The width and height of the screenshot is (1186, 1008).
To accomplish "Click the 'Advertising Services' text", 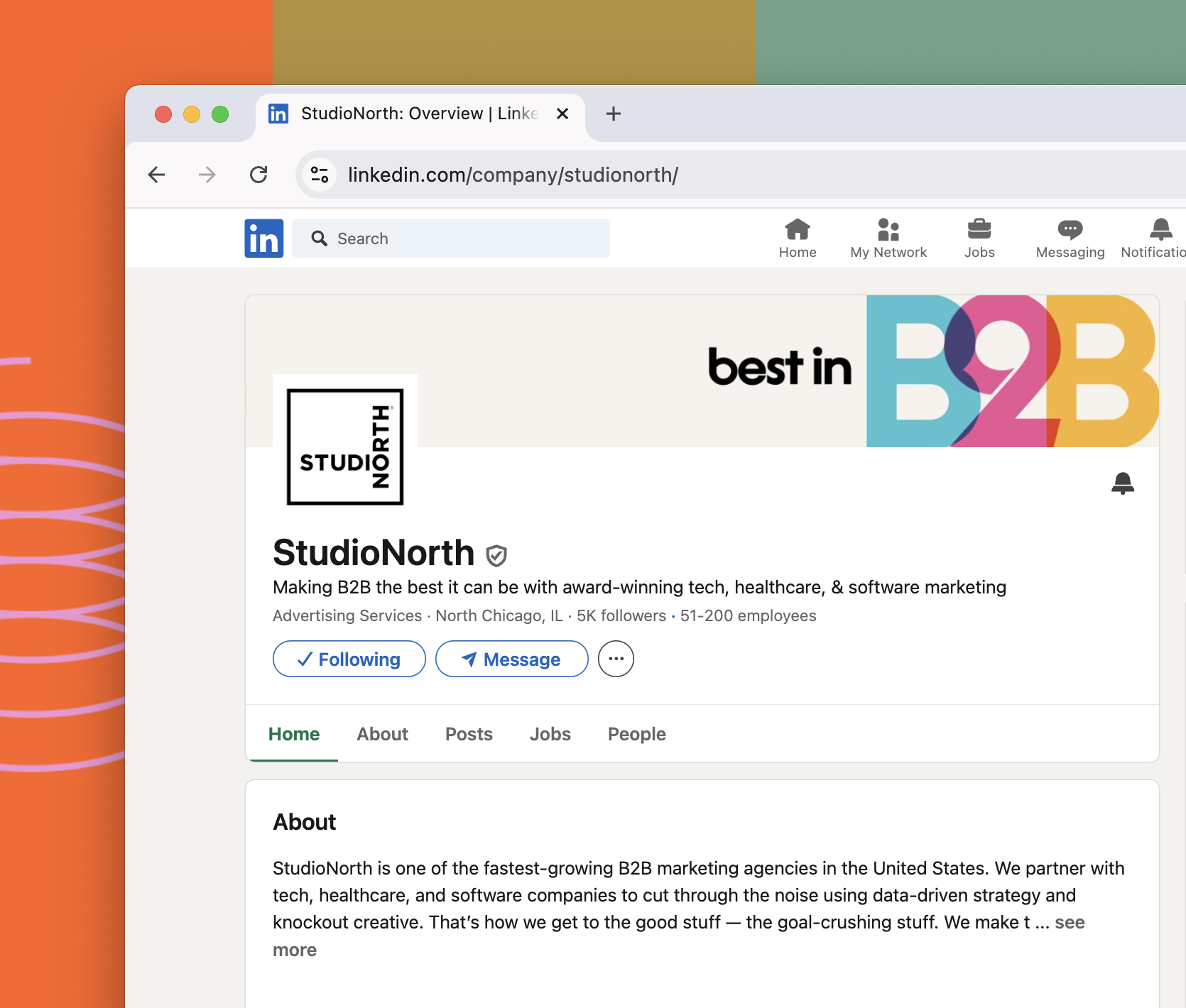I will click(347, 615).
